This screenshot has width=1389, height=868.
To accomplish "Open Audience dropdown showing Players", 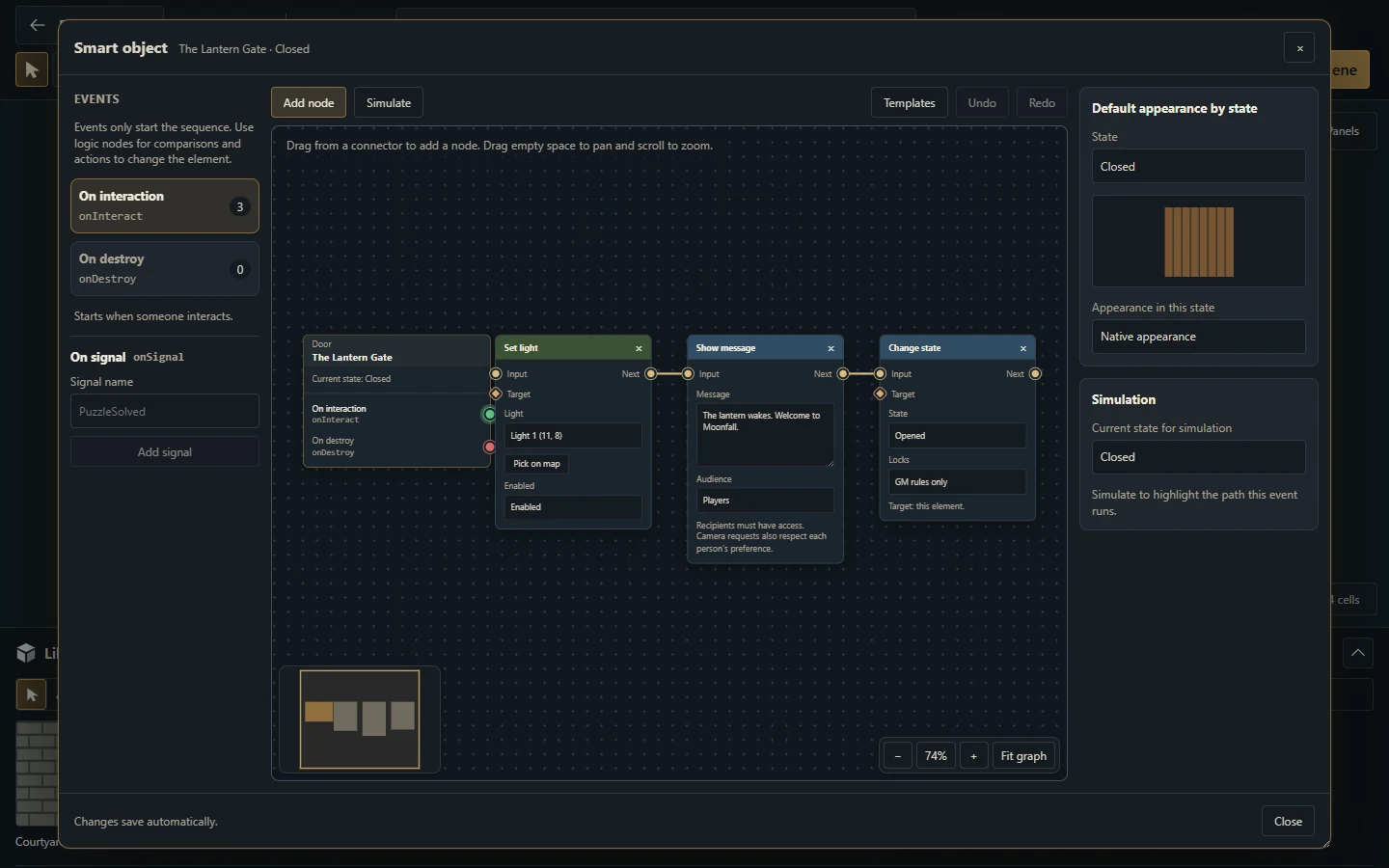I will 765,501.
